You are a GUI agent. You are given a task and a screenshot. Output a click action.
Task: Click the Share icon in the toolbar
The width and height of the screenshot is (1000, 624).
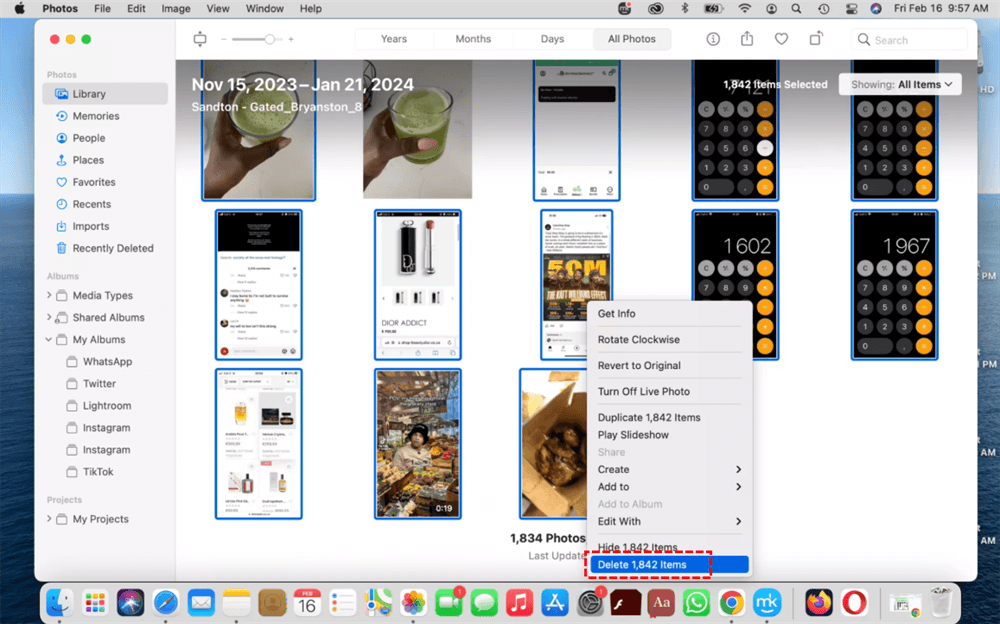click(747, 39)
